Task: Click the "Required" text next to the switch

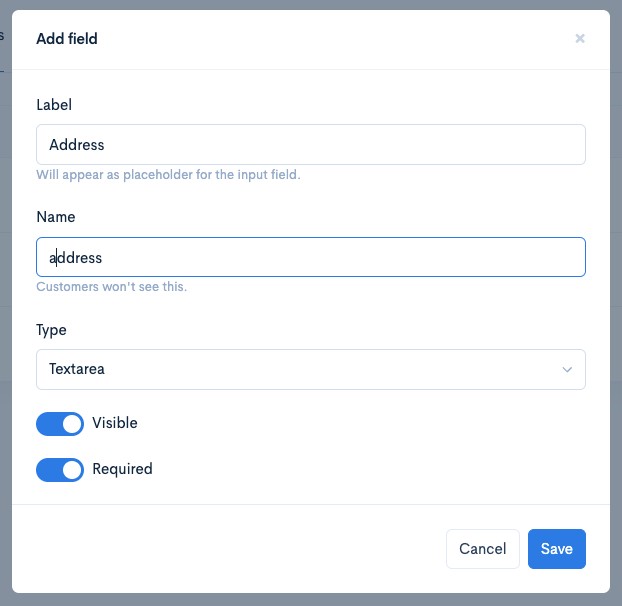Action: (x=122, y=469)
